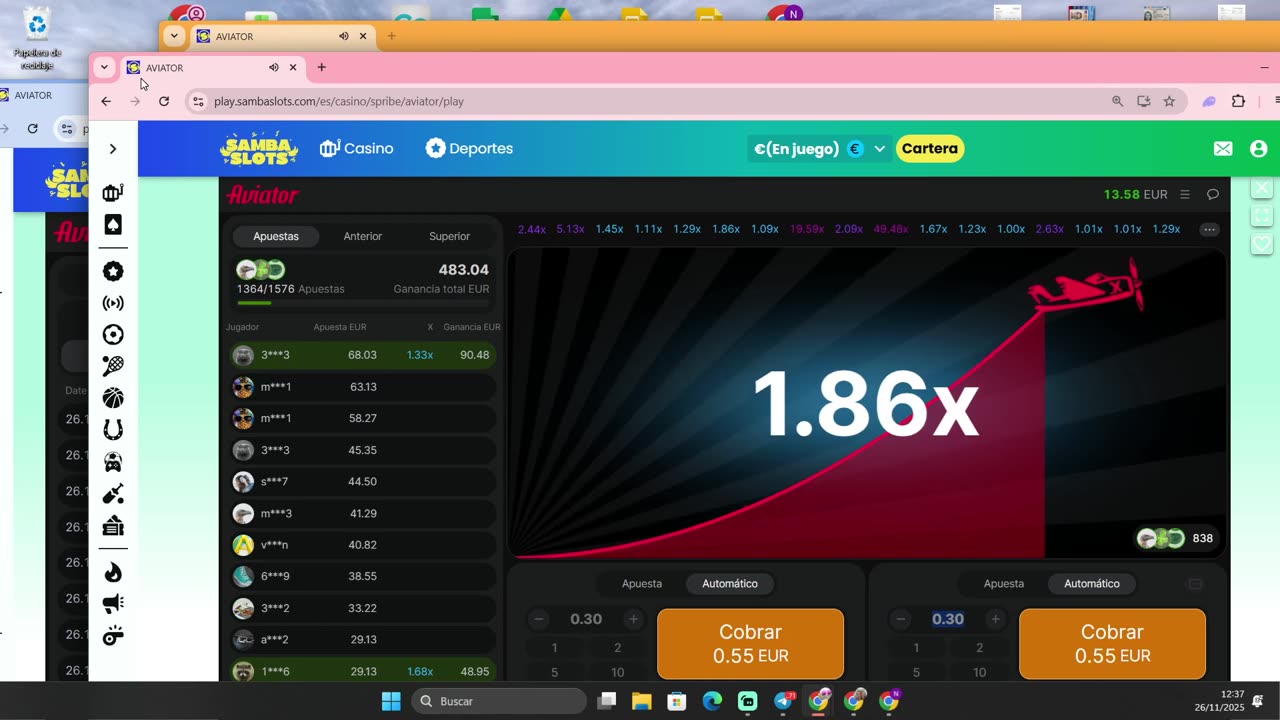1280x720 pixels.
Task: Switch to the Superior bets tab
Action: [x=449, y=236]
